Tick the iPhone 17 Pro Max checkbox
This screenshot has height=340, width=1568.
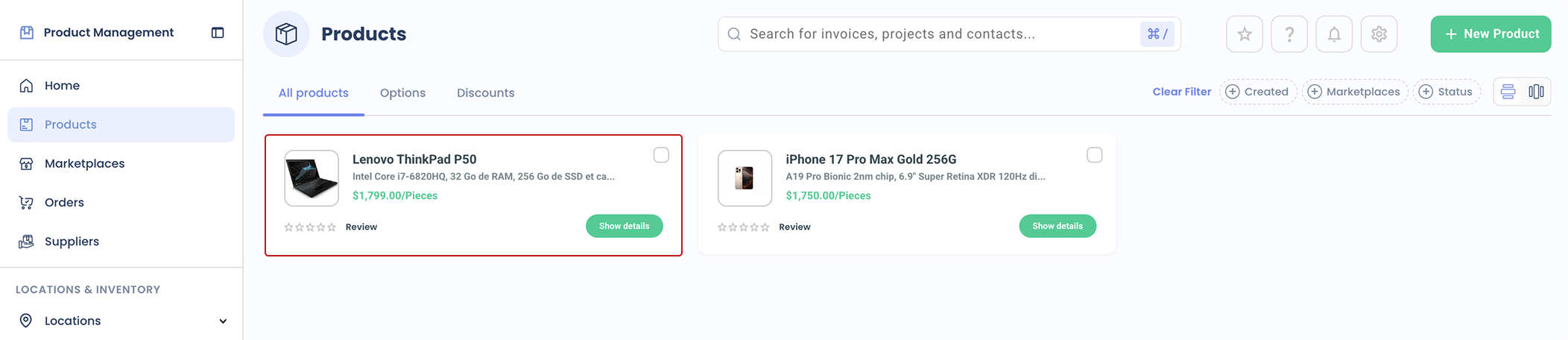tap(1094, 155)
